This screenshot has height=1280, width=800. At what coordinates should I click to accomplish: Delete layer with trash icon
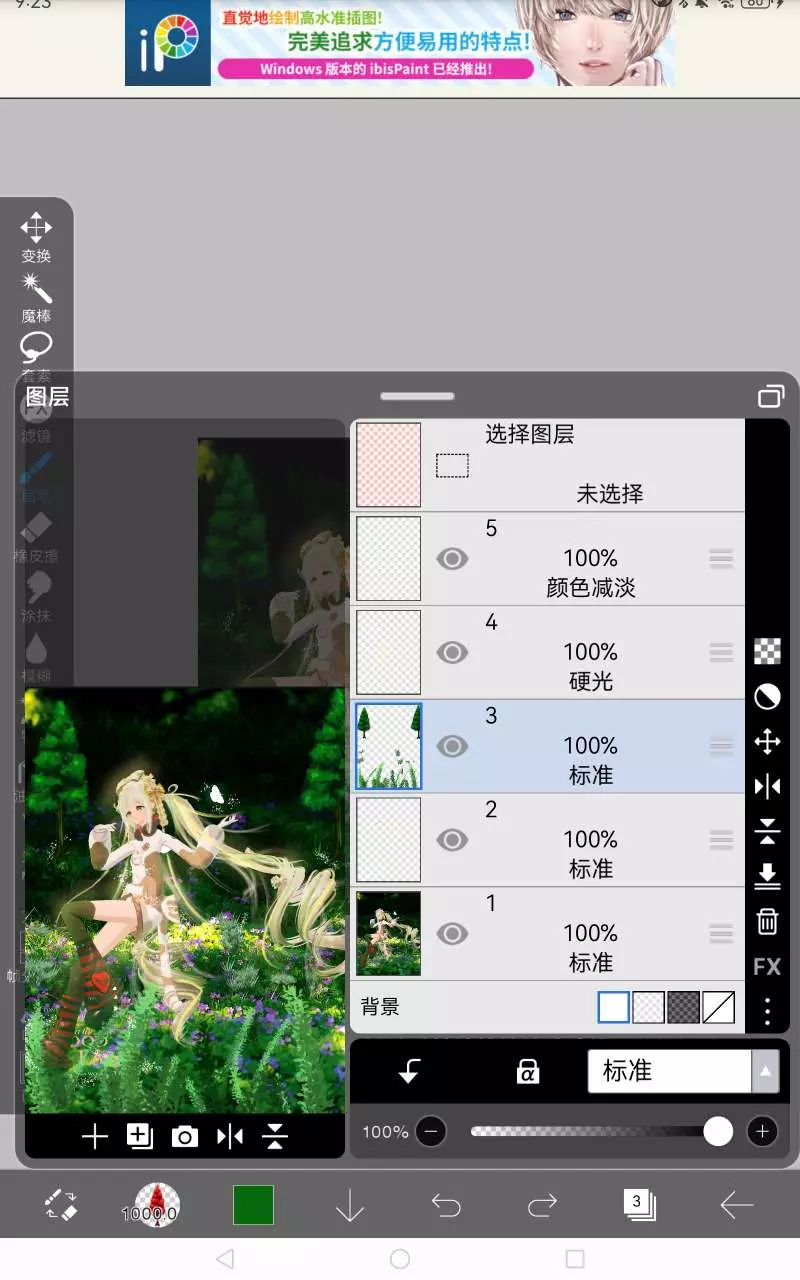pyautogui.click(x=767, y=921)
